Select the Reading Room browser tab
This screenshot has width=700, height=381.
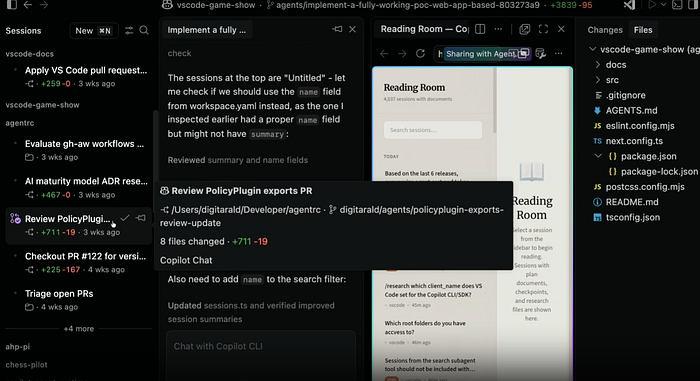424,29
